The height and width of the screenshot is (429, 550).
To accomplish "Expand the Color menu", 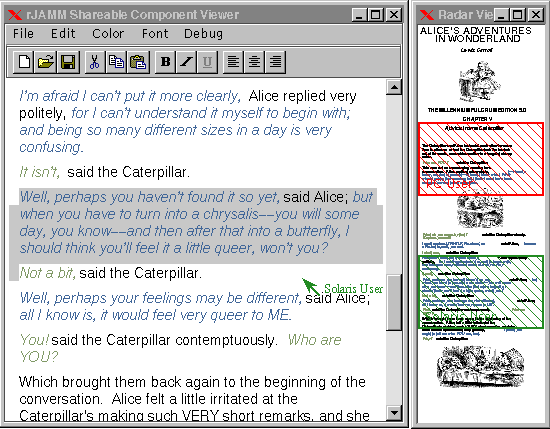I will pos(108,34).
